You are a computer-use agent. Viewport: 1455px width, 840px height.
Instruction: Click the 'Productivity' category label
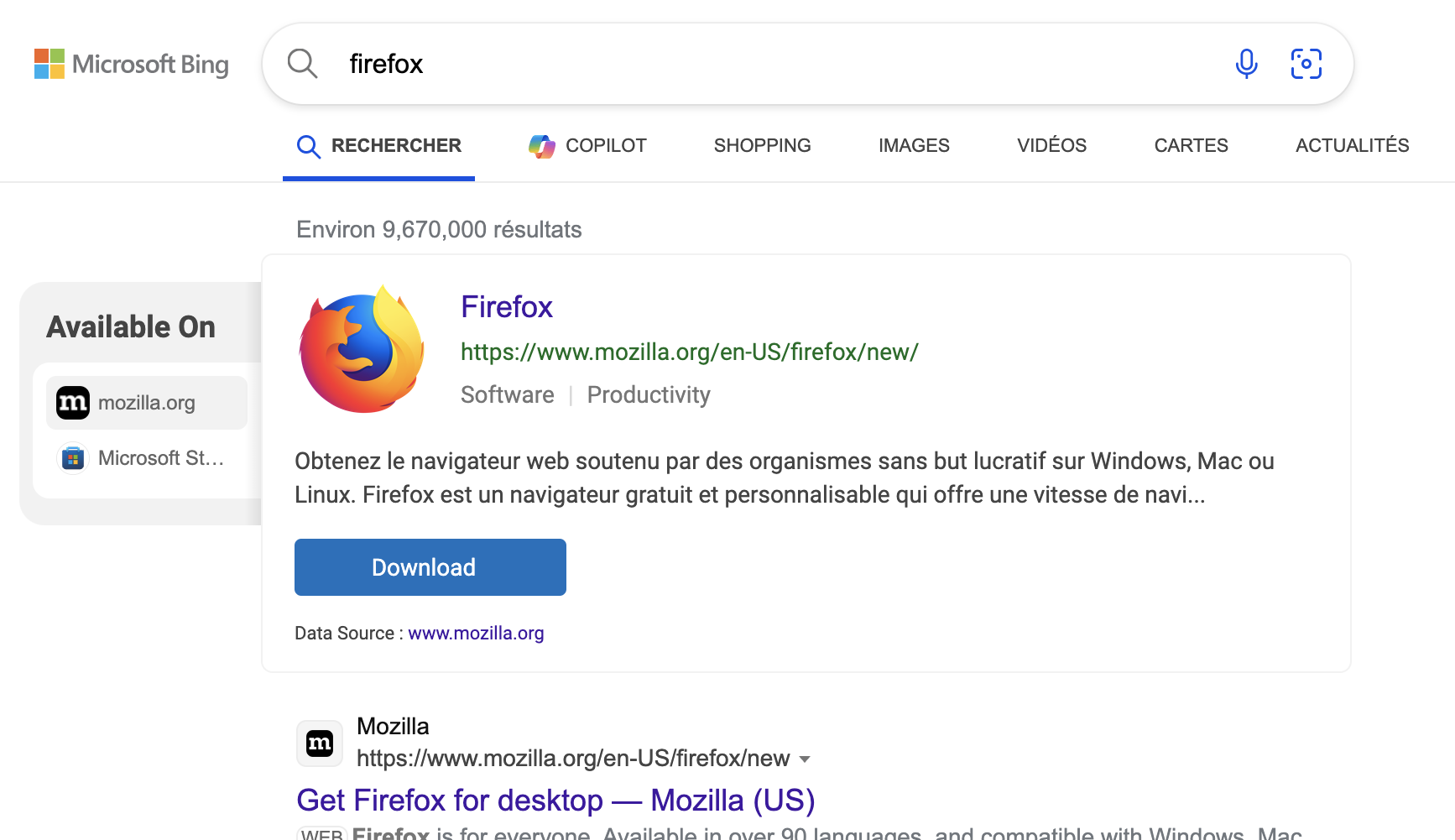coord(649,395)
